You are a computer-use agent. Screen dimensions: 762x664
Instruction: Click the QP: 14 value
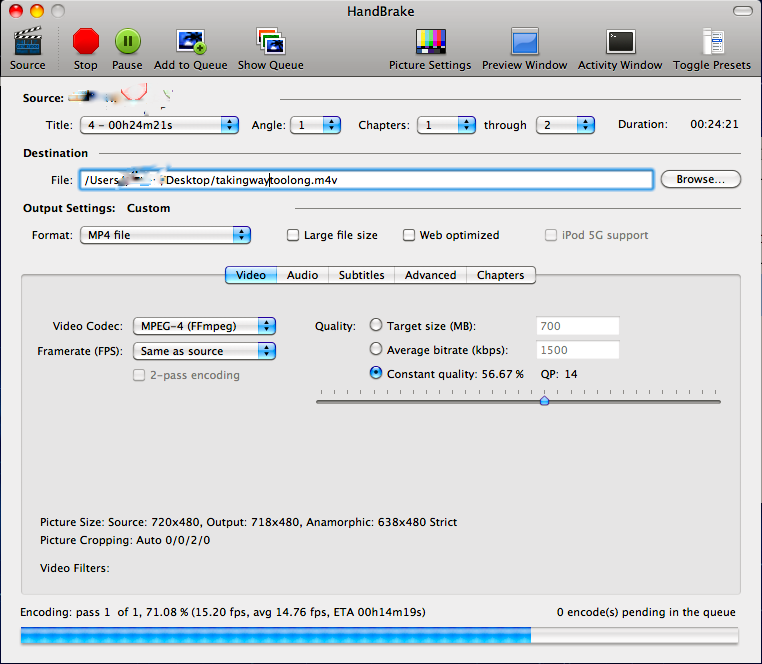(x=559, y=374)
